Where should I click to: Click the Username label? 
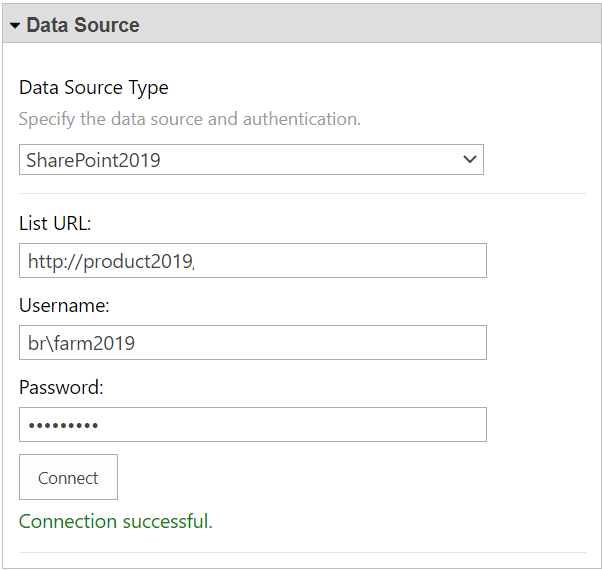point(64,305)
